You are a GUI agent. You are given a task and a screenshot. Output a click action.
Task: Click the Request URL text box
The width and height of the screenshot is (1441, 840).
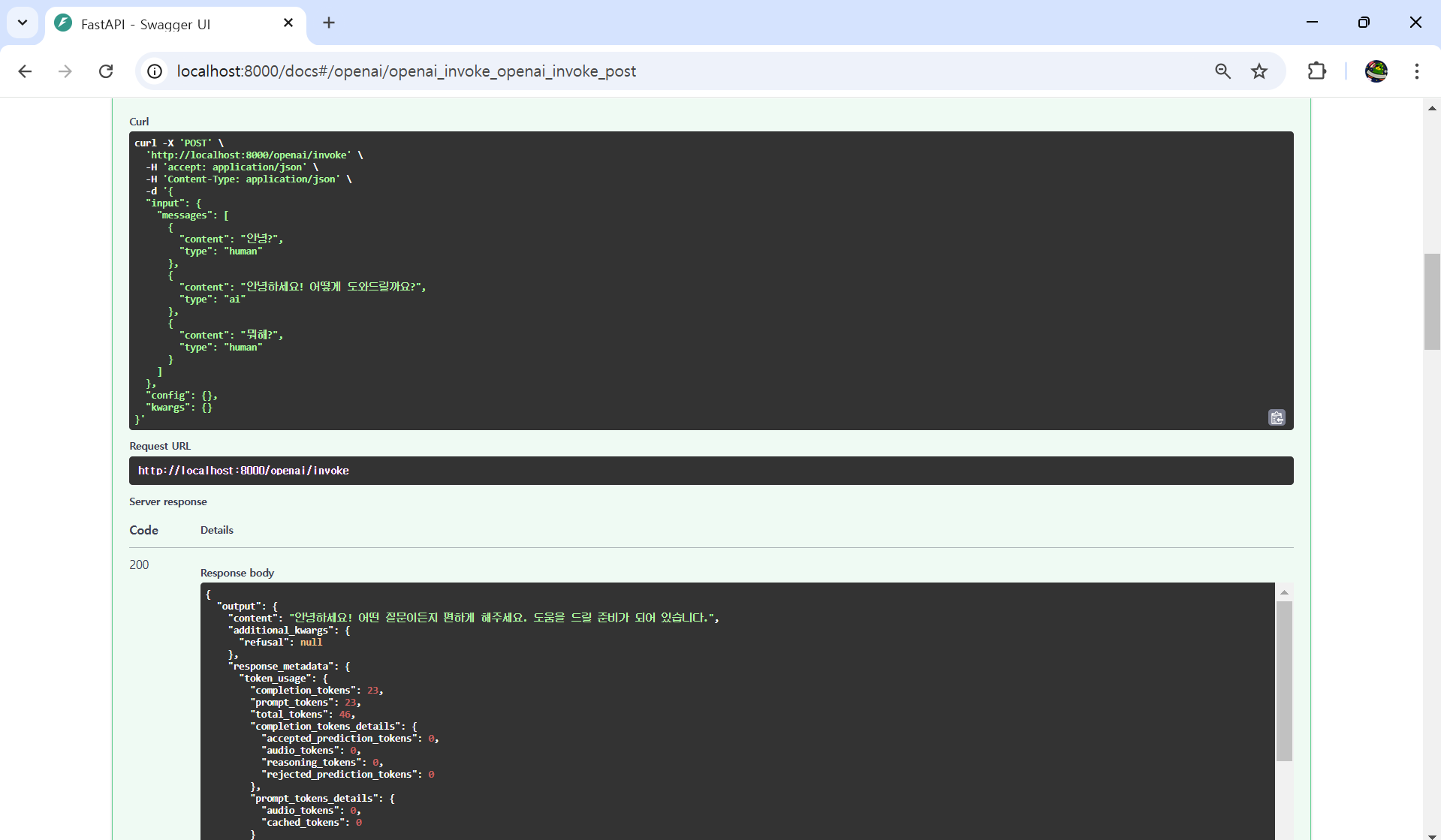pos(711,471)
